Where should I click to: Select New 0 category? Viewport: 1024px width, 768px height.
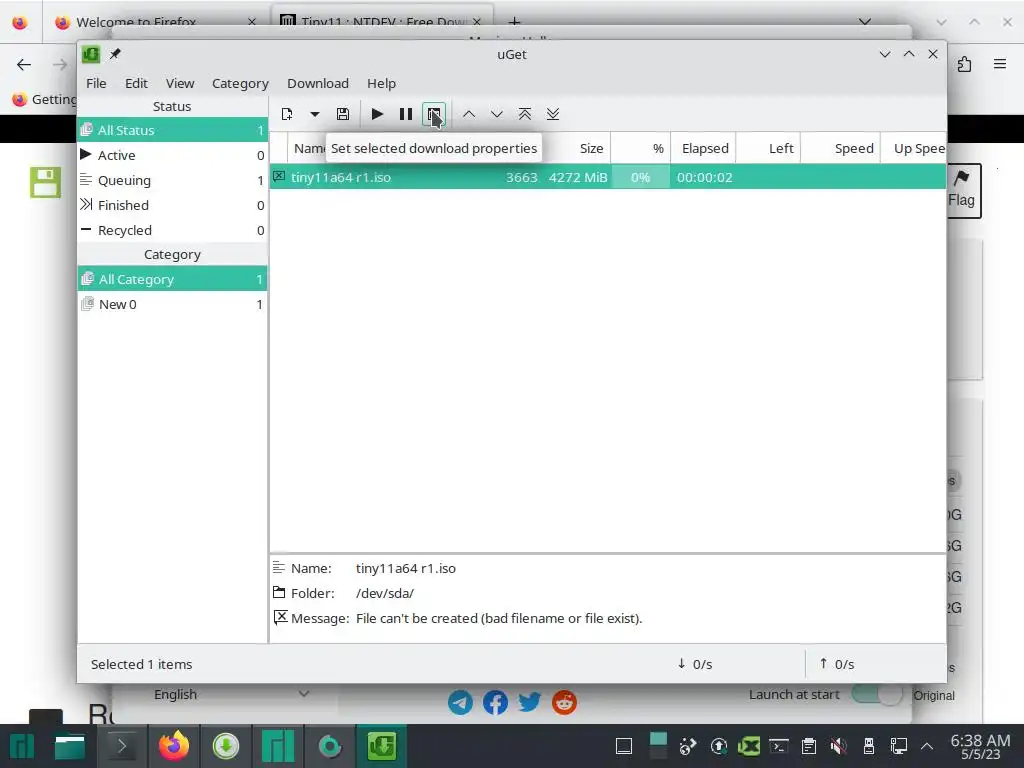(x=172, y=304)
